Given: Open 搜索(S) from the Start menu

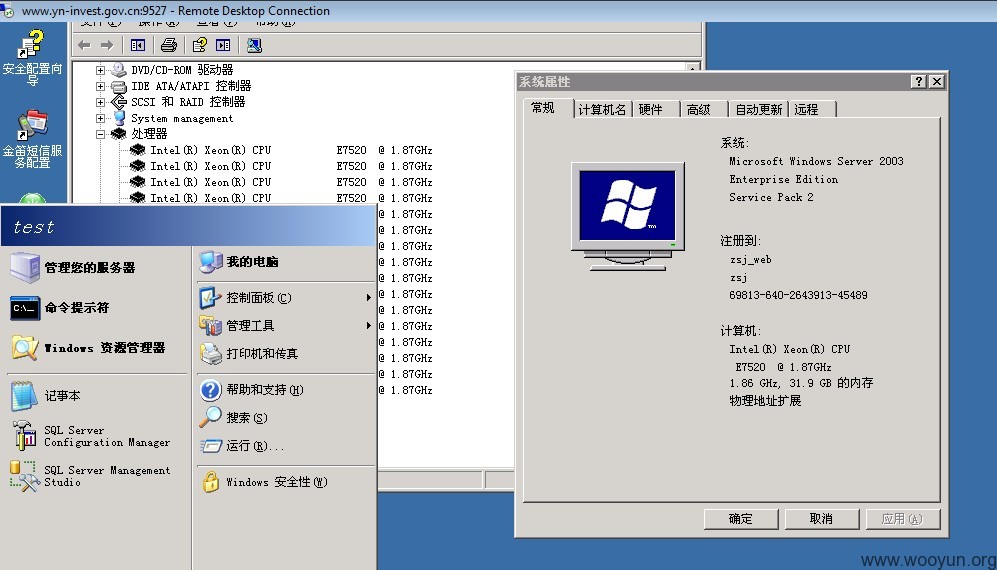Looking at the screenshot, I should [233, 418].
